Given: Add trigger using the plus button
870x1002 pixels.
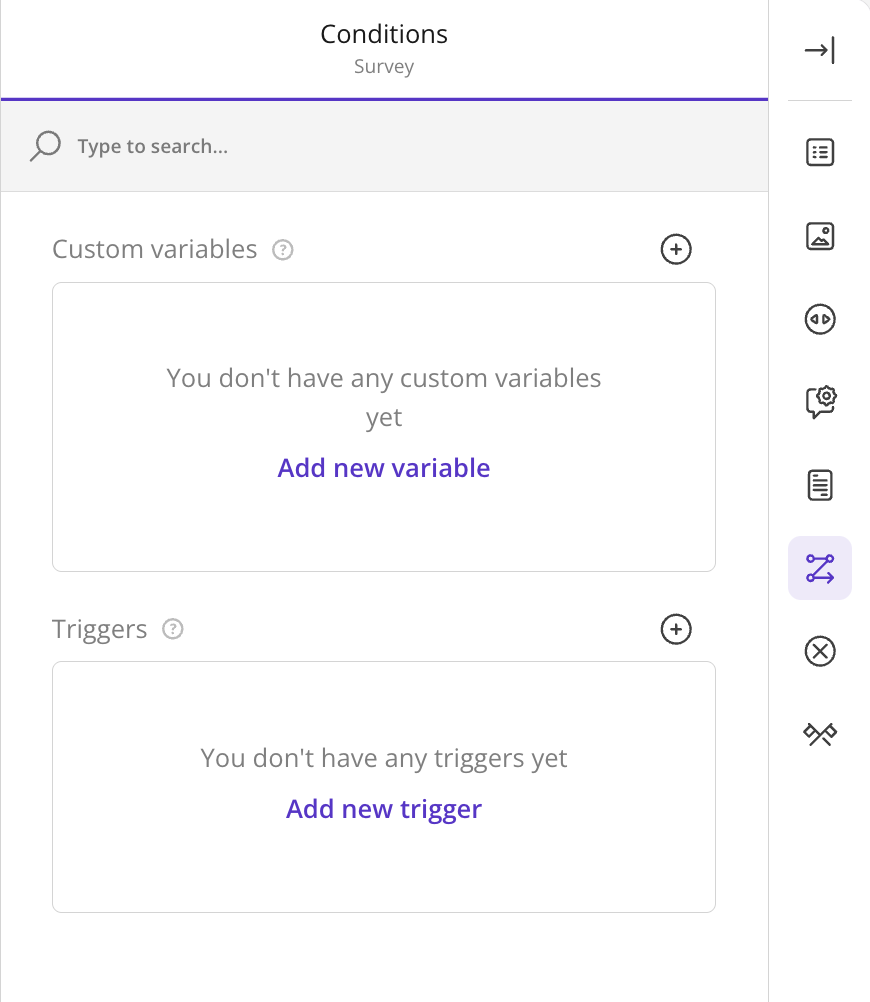Looking at the screenshot, I should (676, 629).
